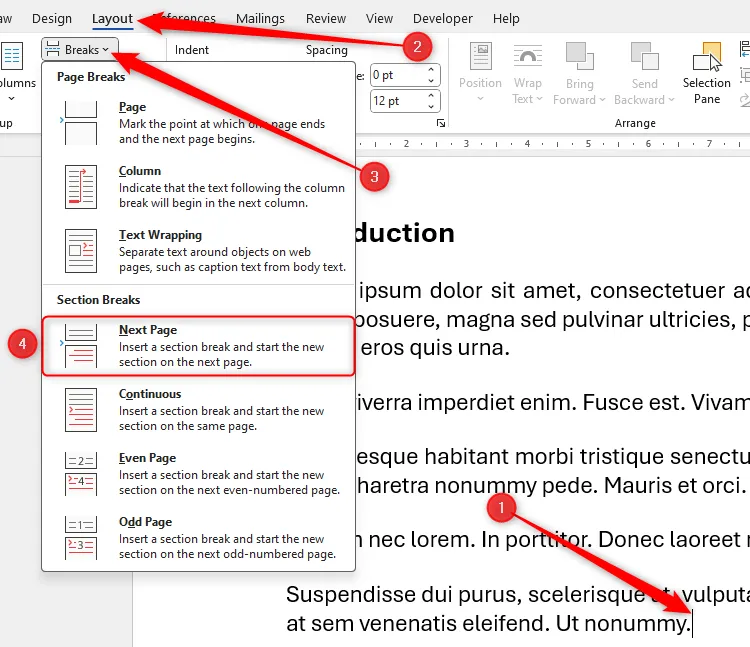Select Text Wrapping break
Image resolution: width=750 pixels, height=647 pixels.
point(198,250)
